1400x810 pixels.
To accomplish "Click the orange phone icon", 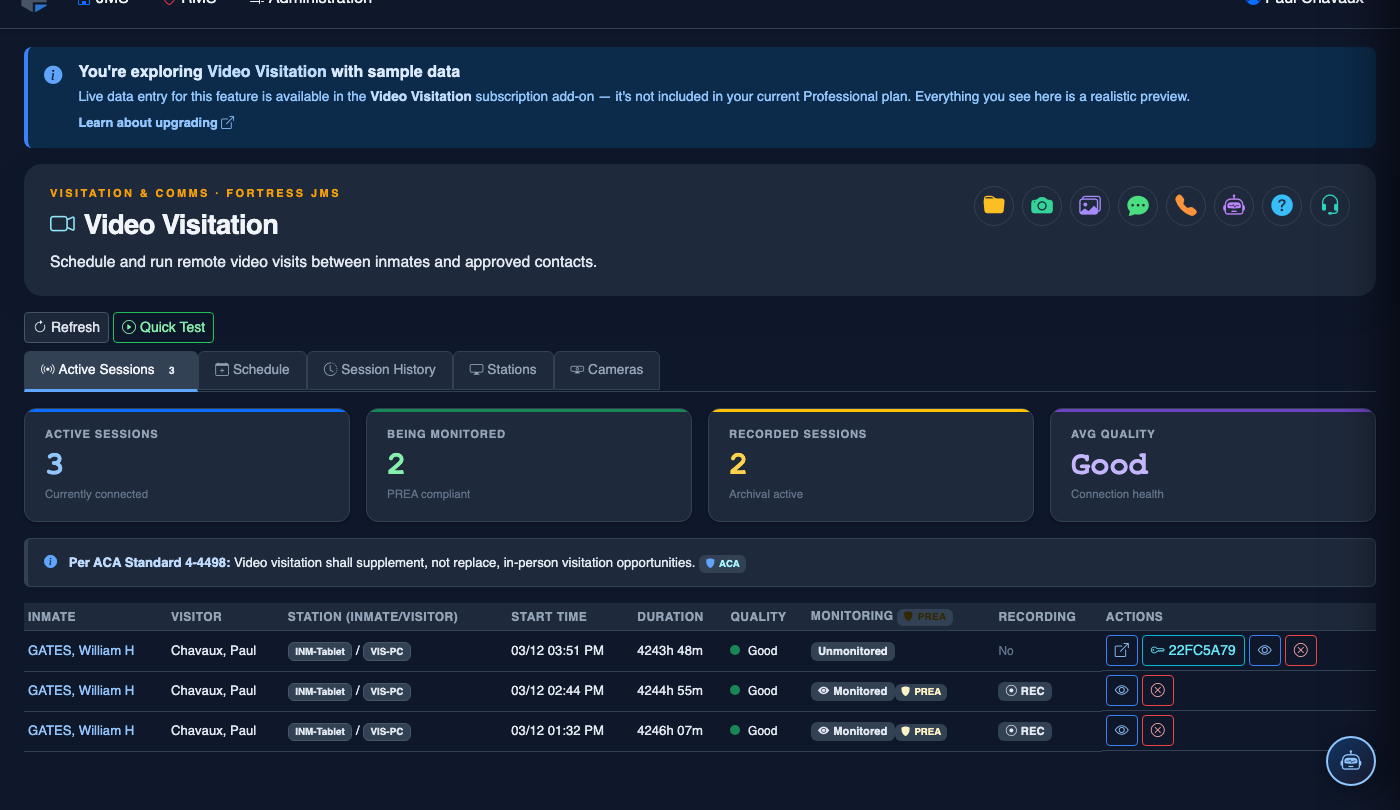I will coord(1185,206).
